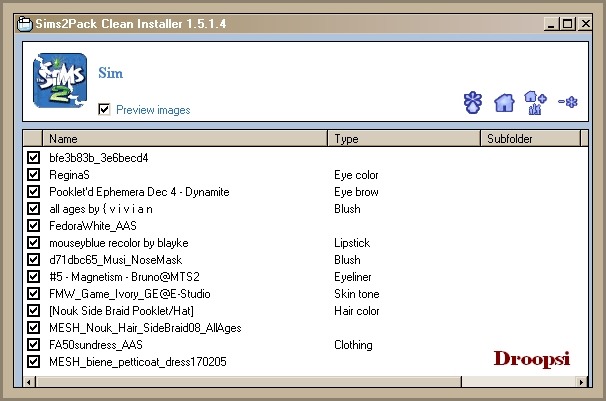Click The Sims 2 logo image
The height and width of the screenshot is (401, 606).
click(x=60, y=80)
